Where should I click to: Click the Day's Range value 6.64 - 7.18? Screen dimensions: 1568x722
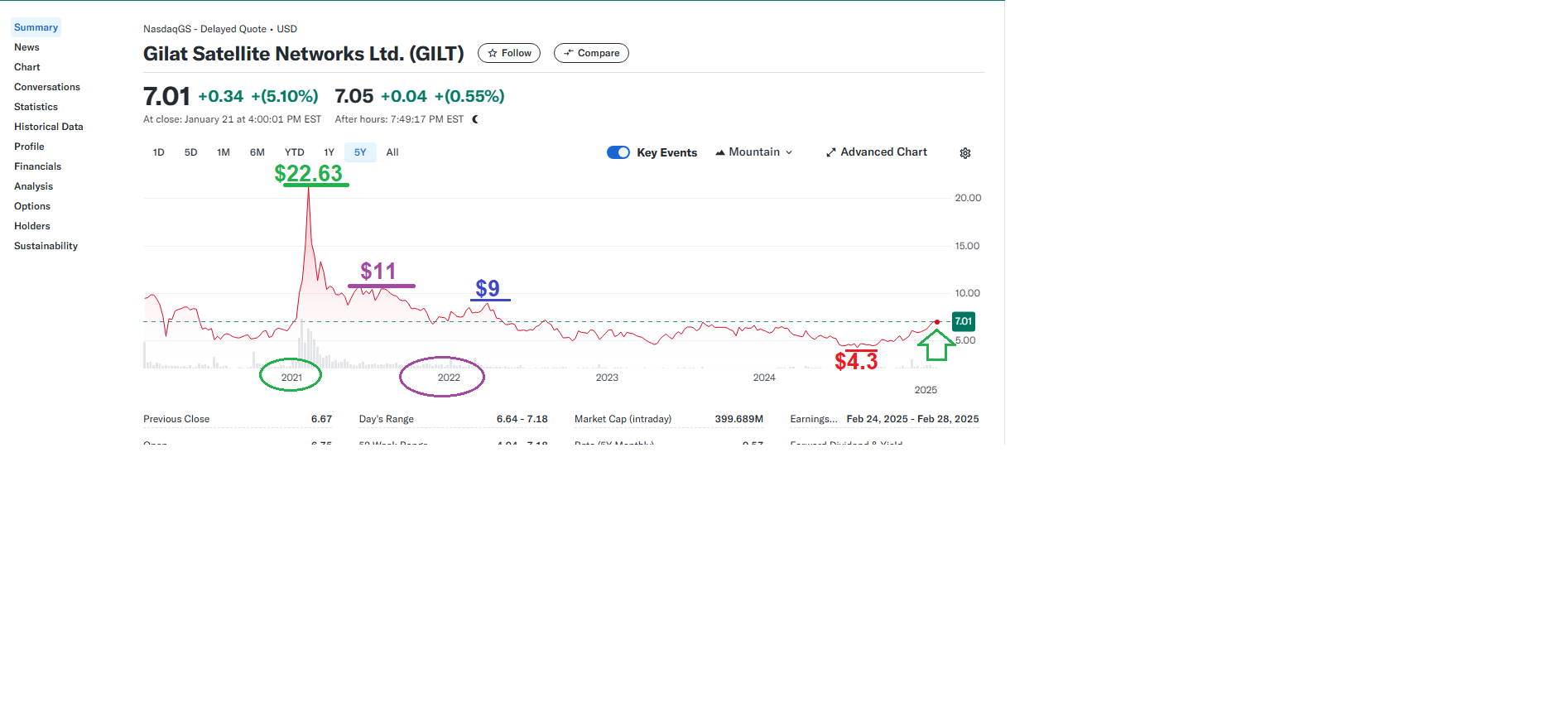point(522,419)
